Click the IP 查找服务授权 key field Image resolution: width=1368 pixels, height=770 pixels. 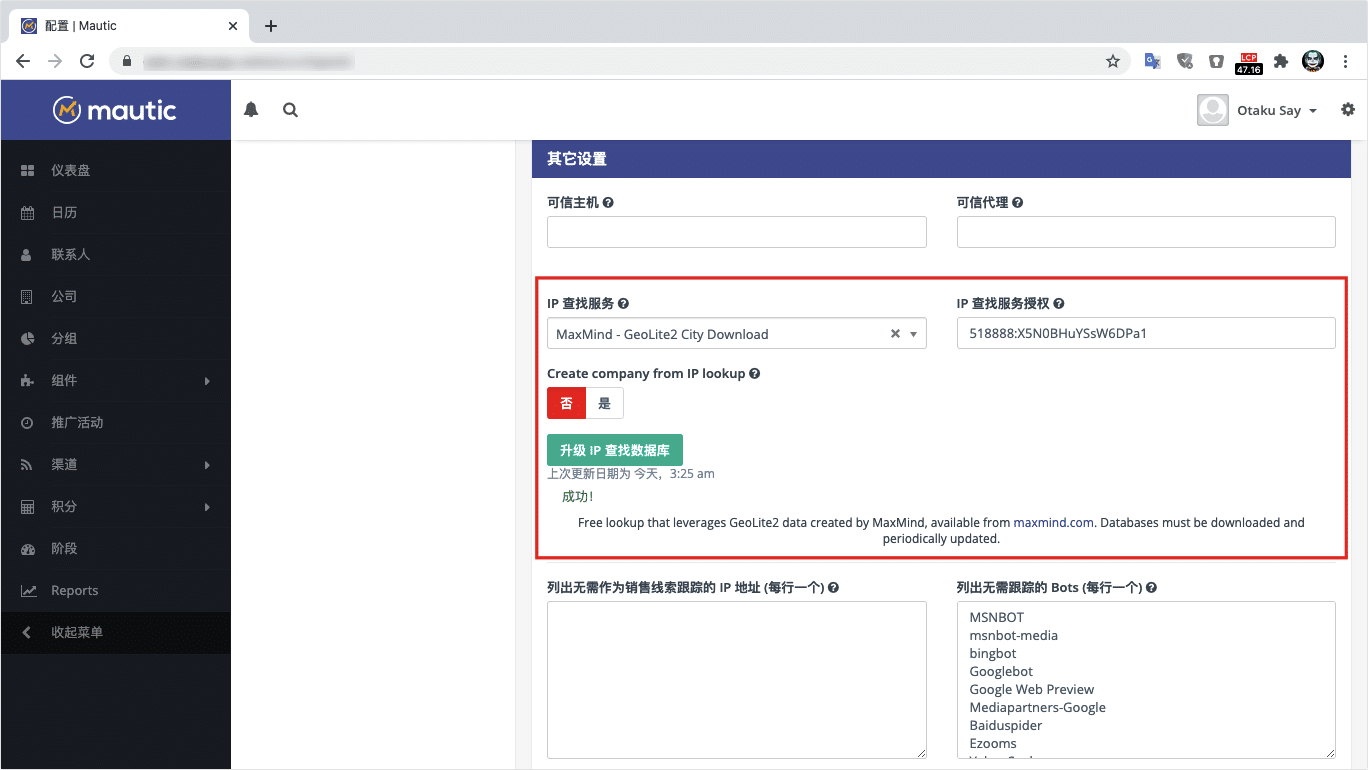(1146, 333)
